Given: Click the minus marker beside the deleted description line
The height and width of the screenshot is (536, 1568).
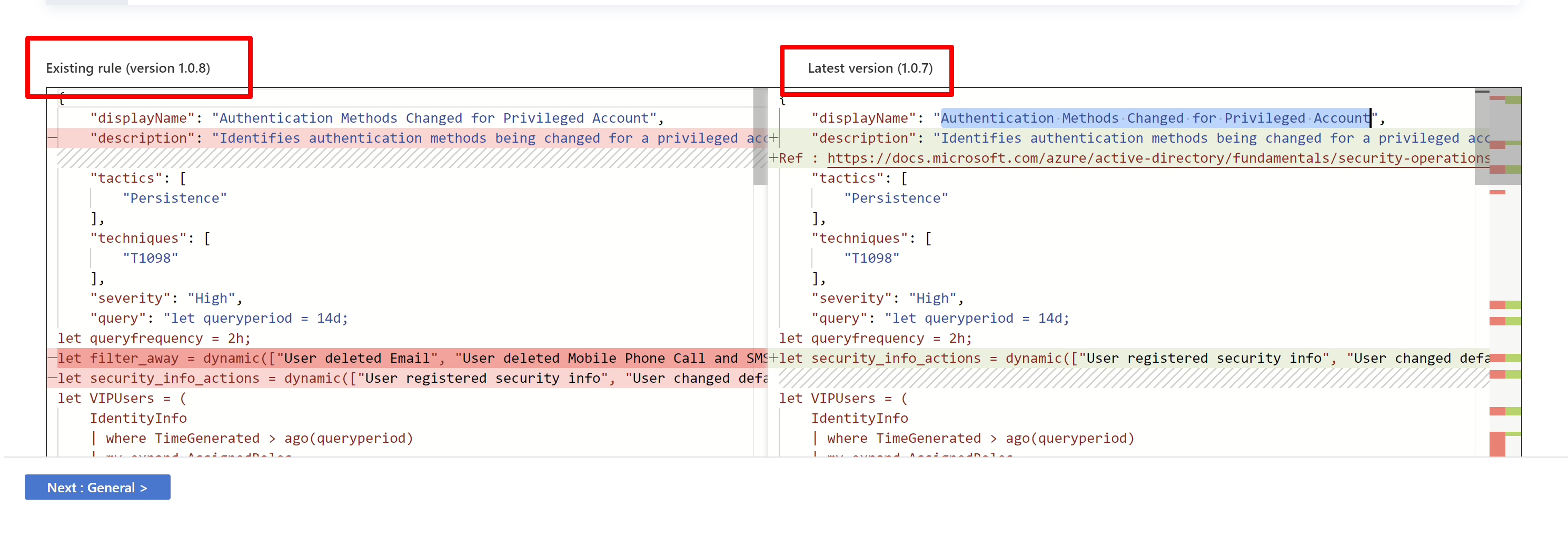Looking at the screenshot, I should point(52,138).
